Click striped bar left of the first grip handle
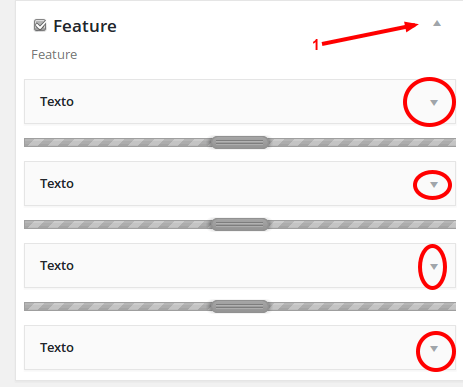 click(117, 142)
